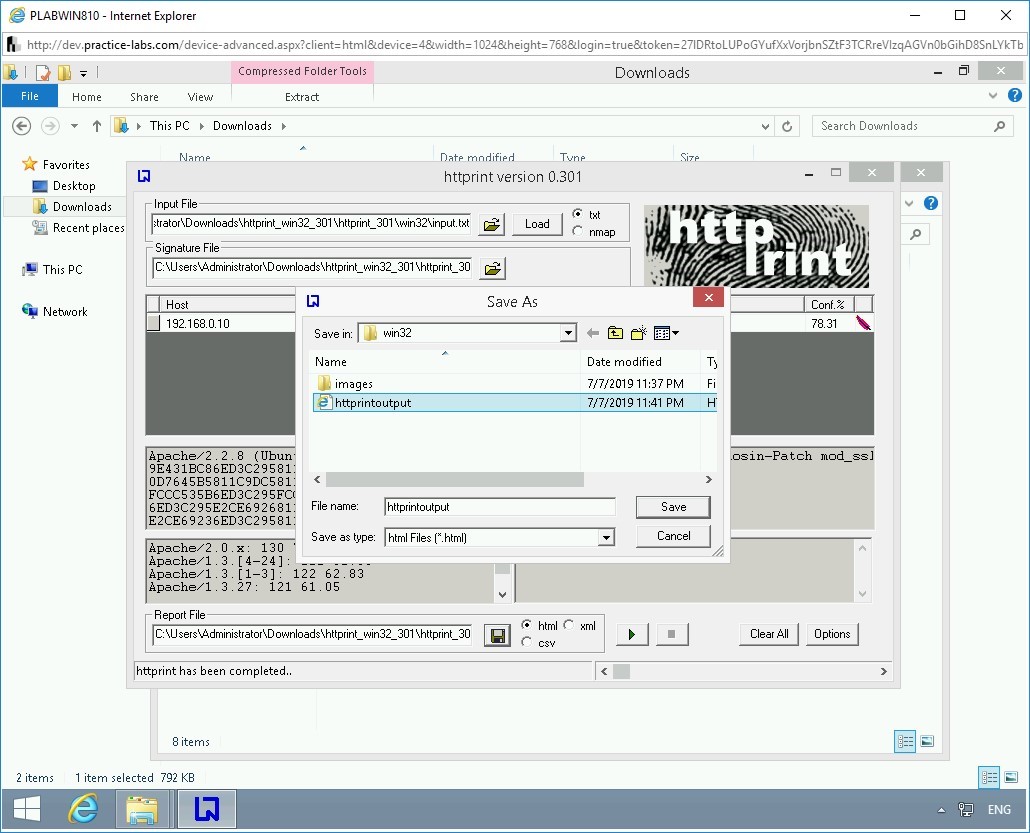The width and height of the screenshot is (1030, 833).
Task: Expand the Save in folder dropdown
Action: click(x=568, y=333)
